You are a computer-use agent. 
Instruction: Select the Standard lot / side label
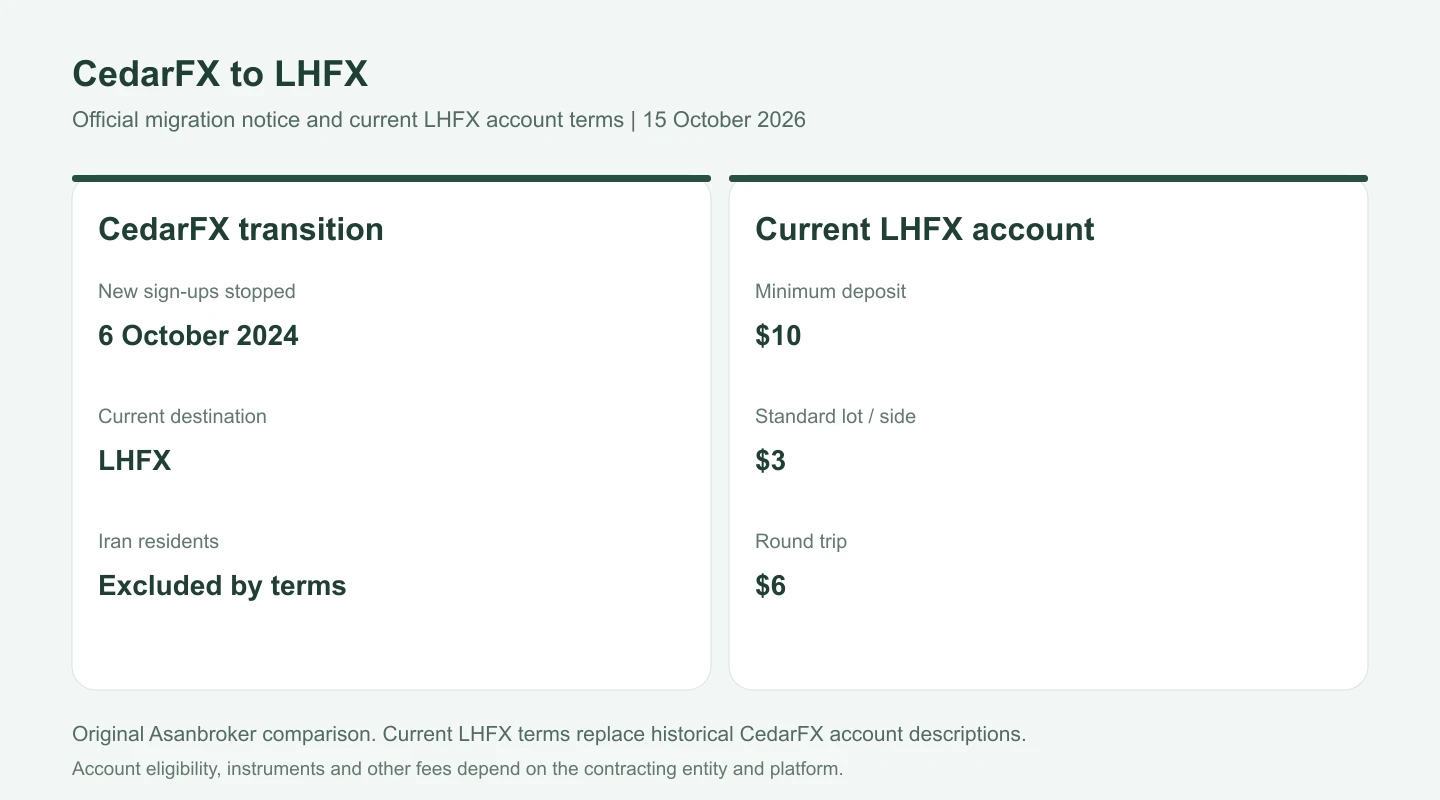point(835,417)
